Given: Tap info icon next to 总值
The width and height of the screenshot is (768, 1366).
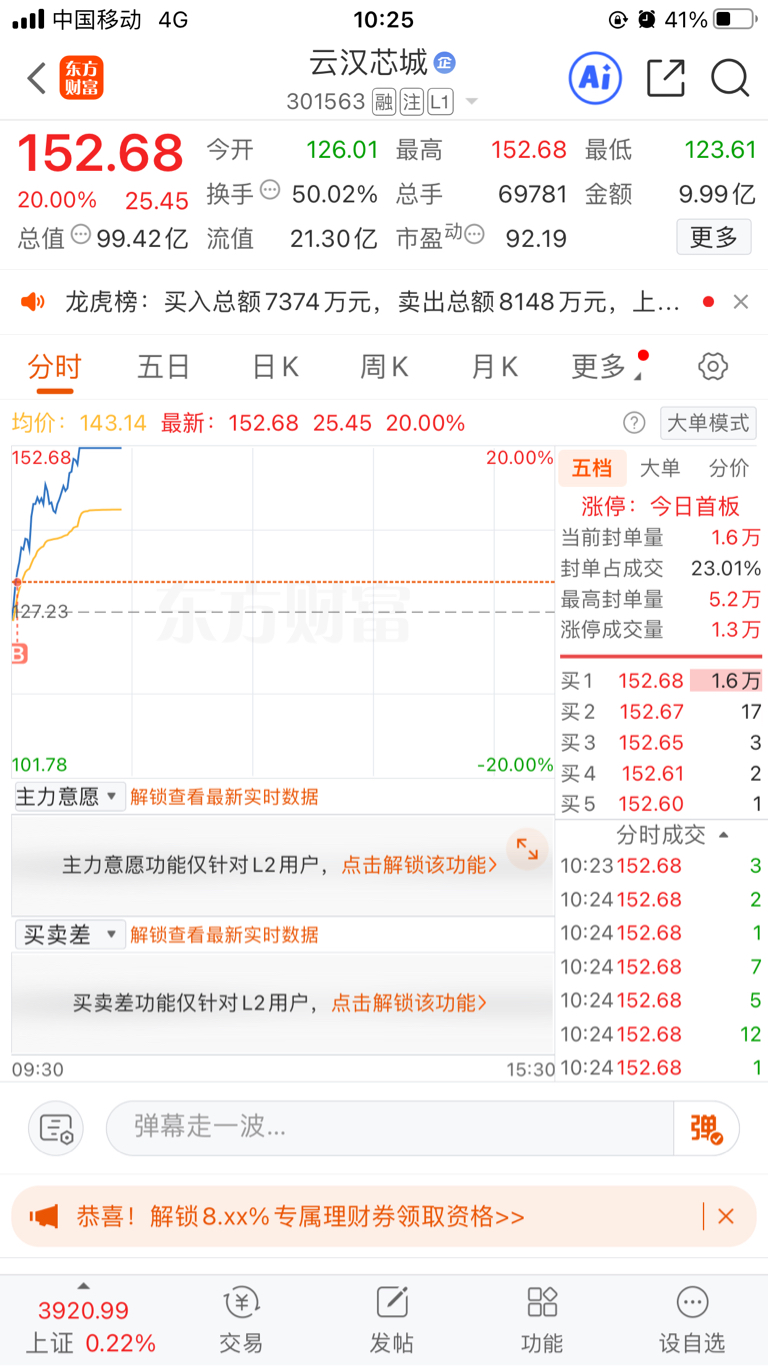Looking at the screenshot, I should click(81, 235).
